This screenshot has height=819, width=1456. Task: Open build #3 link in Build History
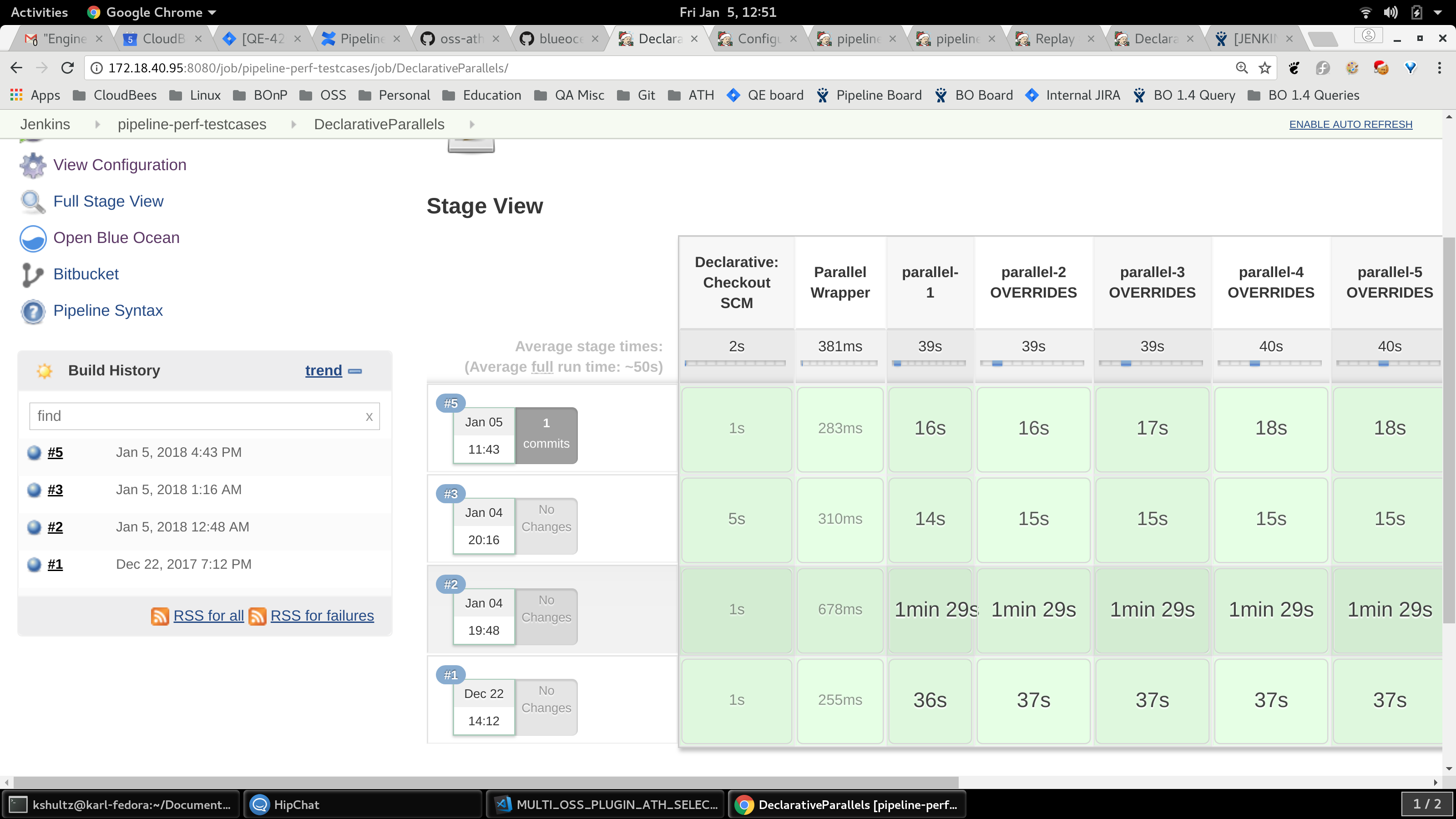pyautogui.click(x=55, y=490)
